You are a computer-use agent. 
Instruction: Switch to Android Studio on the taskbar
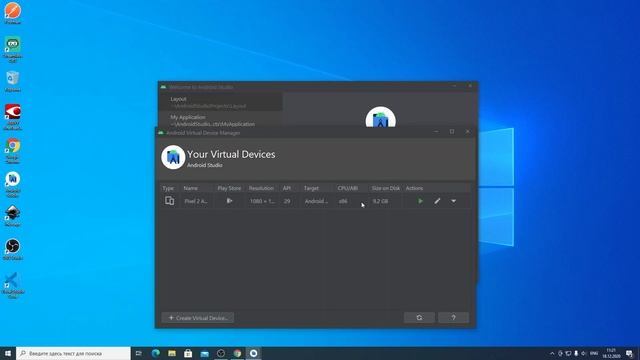point(253,353)
